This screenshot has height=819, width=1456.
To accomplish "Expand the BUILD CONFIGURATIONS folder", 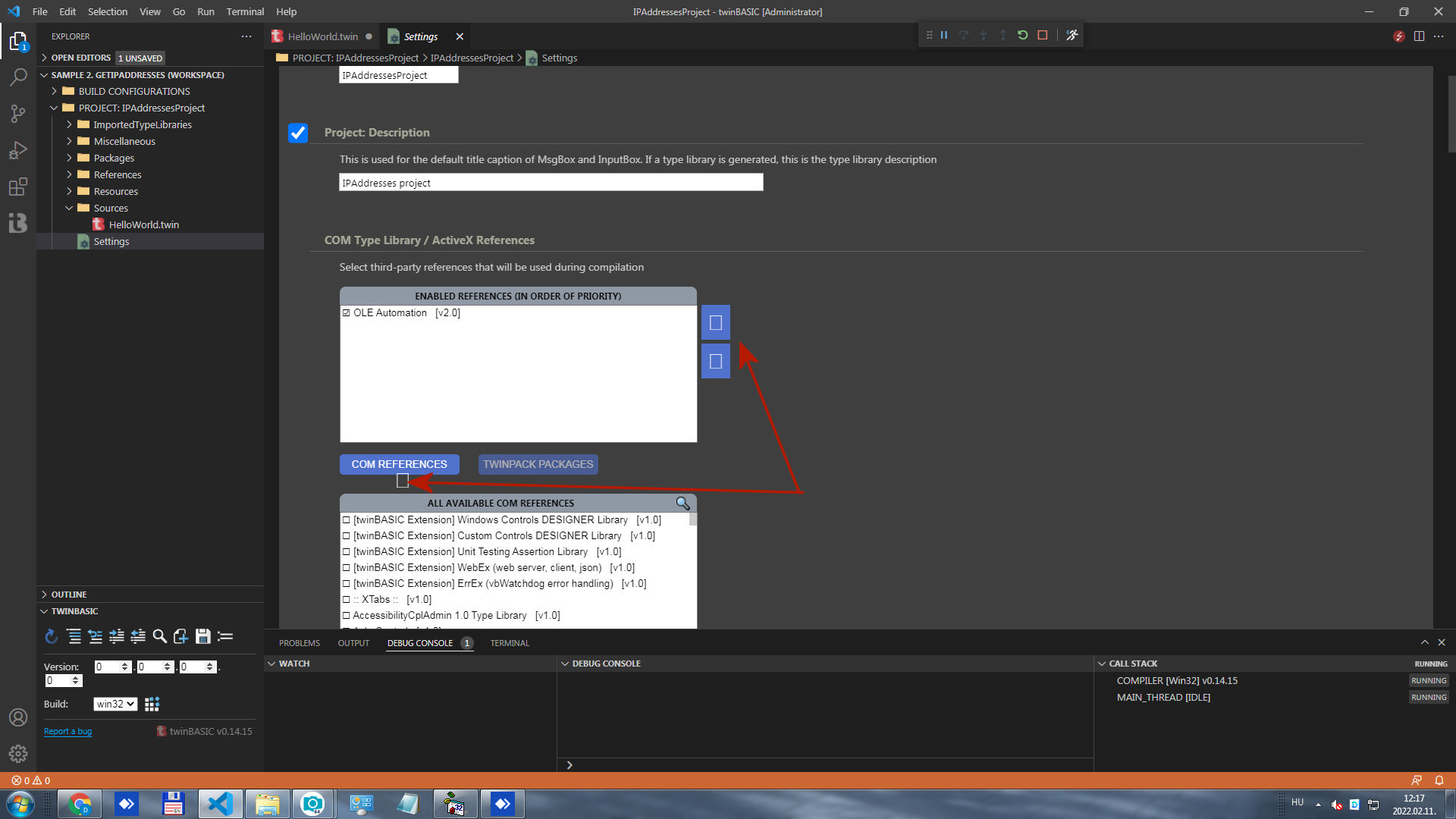I will pyautogui.click(x=54, y=91).
